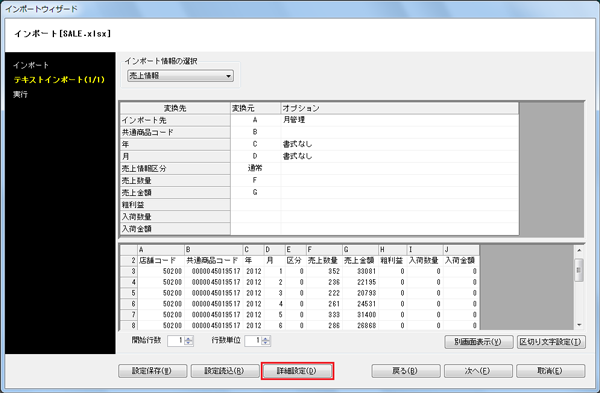Image resolution: width=600 pixels, height=393 pixels.
Task: Click 売上金額 value 24531 in preview
Action: [x=360, y=304]
